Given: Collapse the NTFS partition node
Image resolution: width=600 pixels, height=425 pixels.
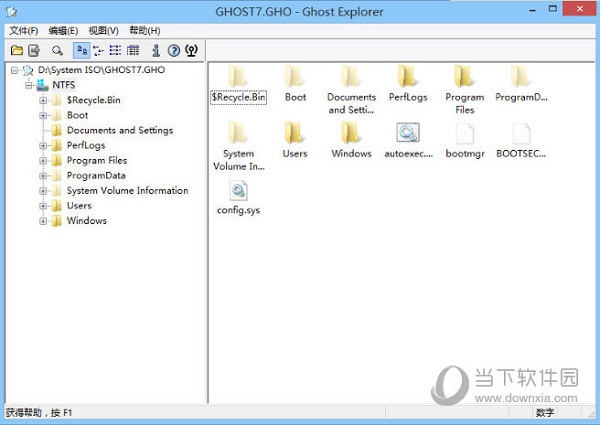Looking at the screenshot, I should (28, 85).
